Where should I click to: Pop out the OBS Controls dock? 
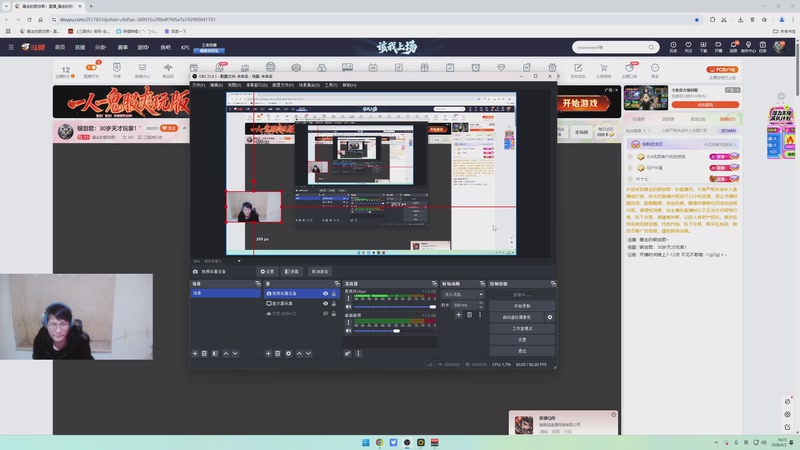[x=553, y=284]
